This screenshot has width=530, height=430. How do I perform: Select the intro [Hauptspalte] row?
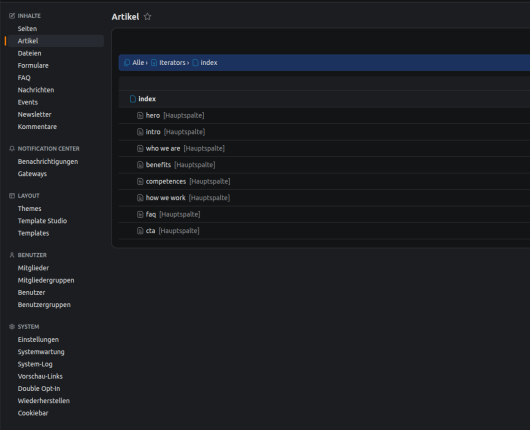(x=324, y=132)
